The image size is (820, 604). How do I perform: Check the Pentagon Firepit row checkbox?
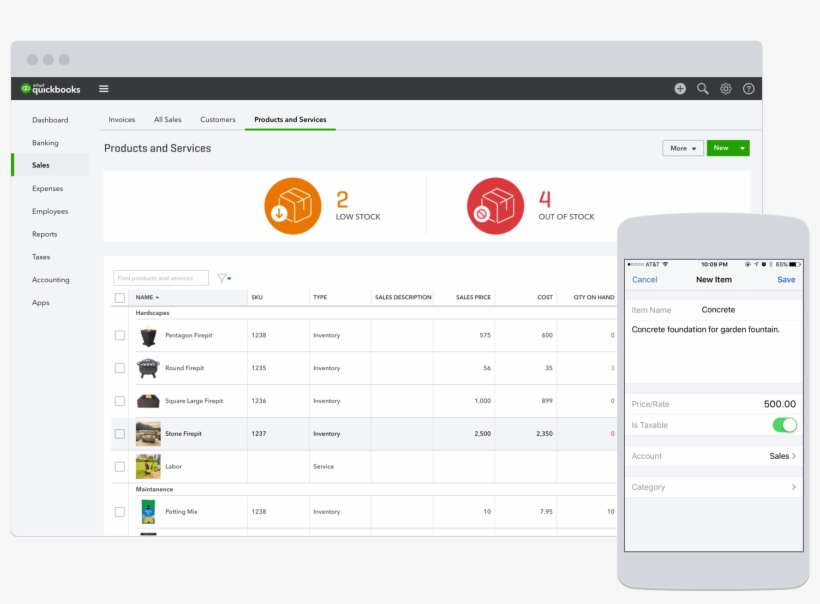click(120, 335)
